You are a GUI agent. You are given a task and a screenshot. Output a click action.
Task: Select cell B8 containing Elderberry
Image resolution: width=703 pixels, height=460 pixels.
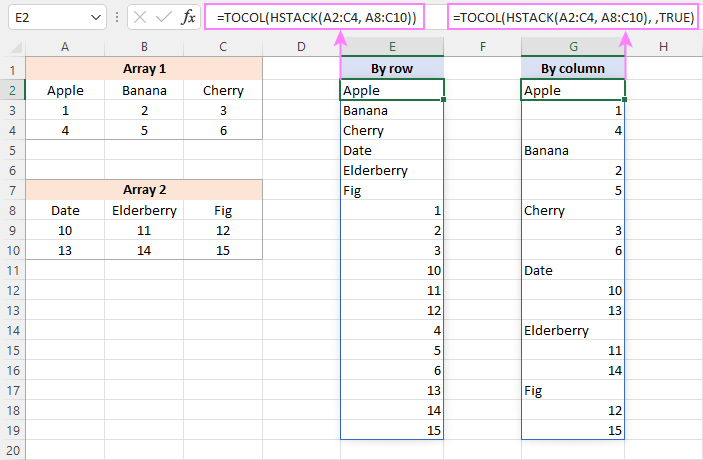pyautogui.click(x=144, y=210)
